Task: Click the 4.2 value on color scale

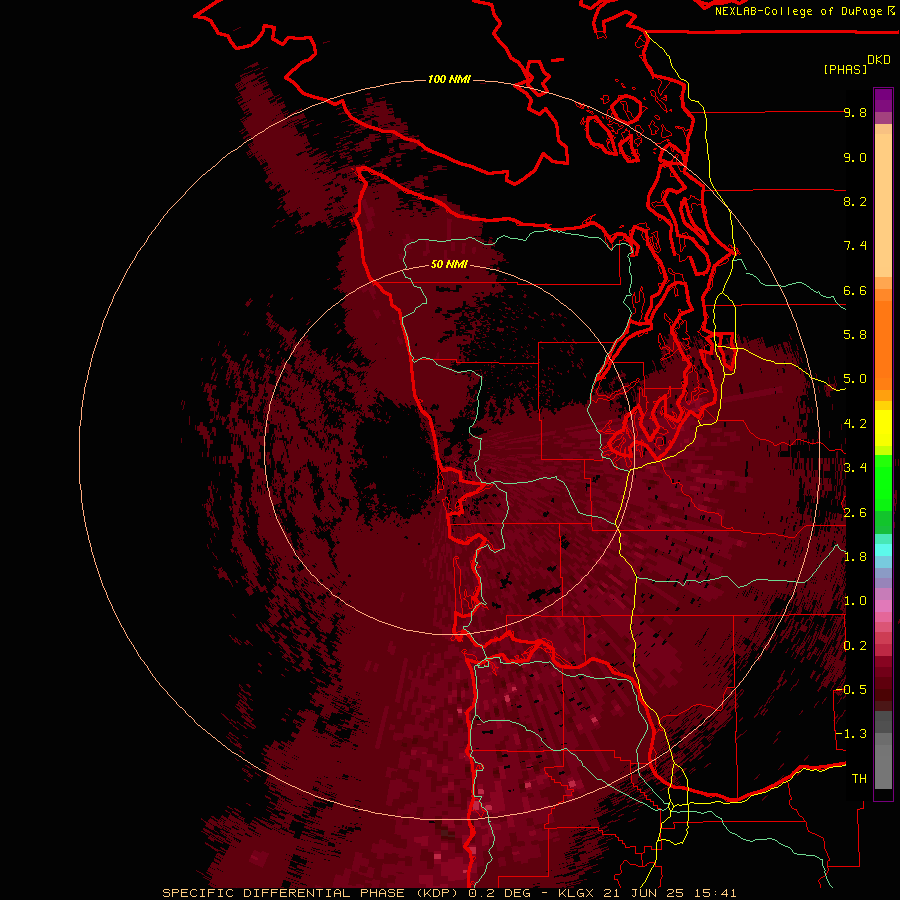Action: coord(855,424)
